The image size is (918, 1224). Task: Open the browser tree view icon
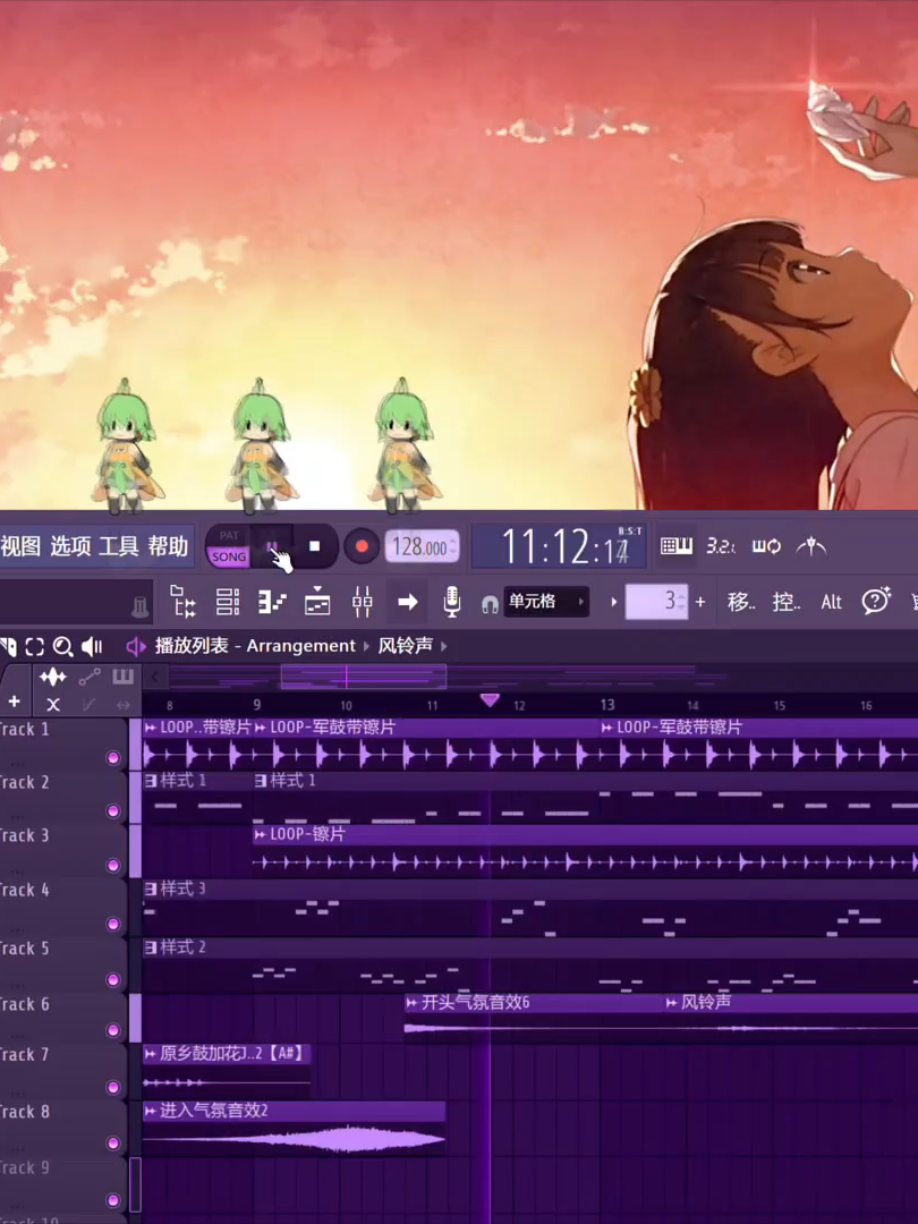tap(183, 602)
